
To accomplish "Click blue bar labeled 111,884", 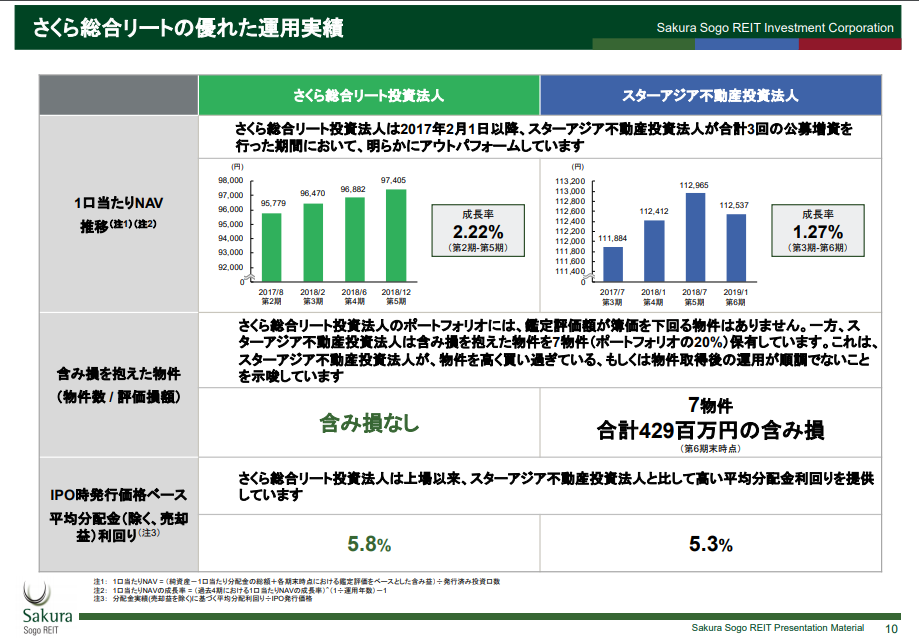I will [613, 264].
